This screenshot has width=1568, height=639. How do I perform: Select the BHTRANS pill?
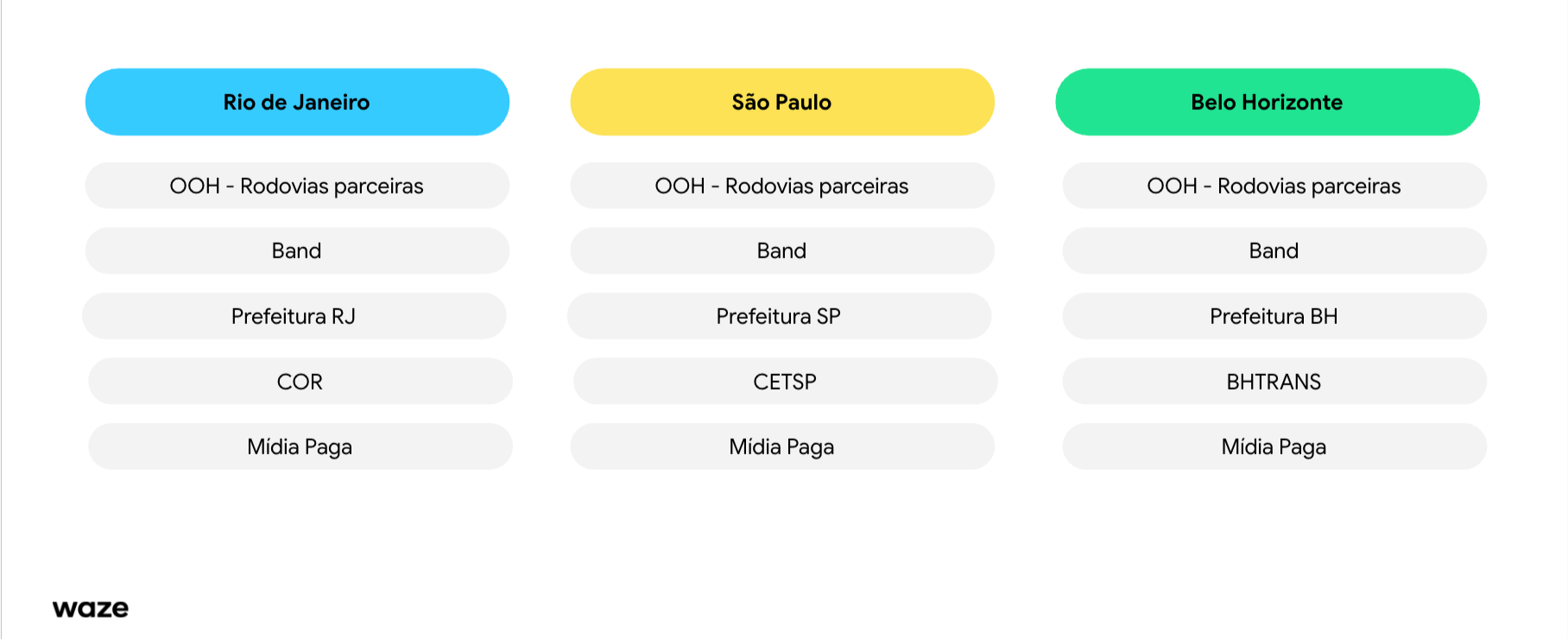(x=1274, y=382)
